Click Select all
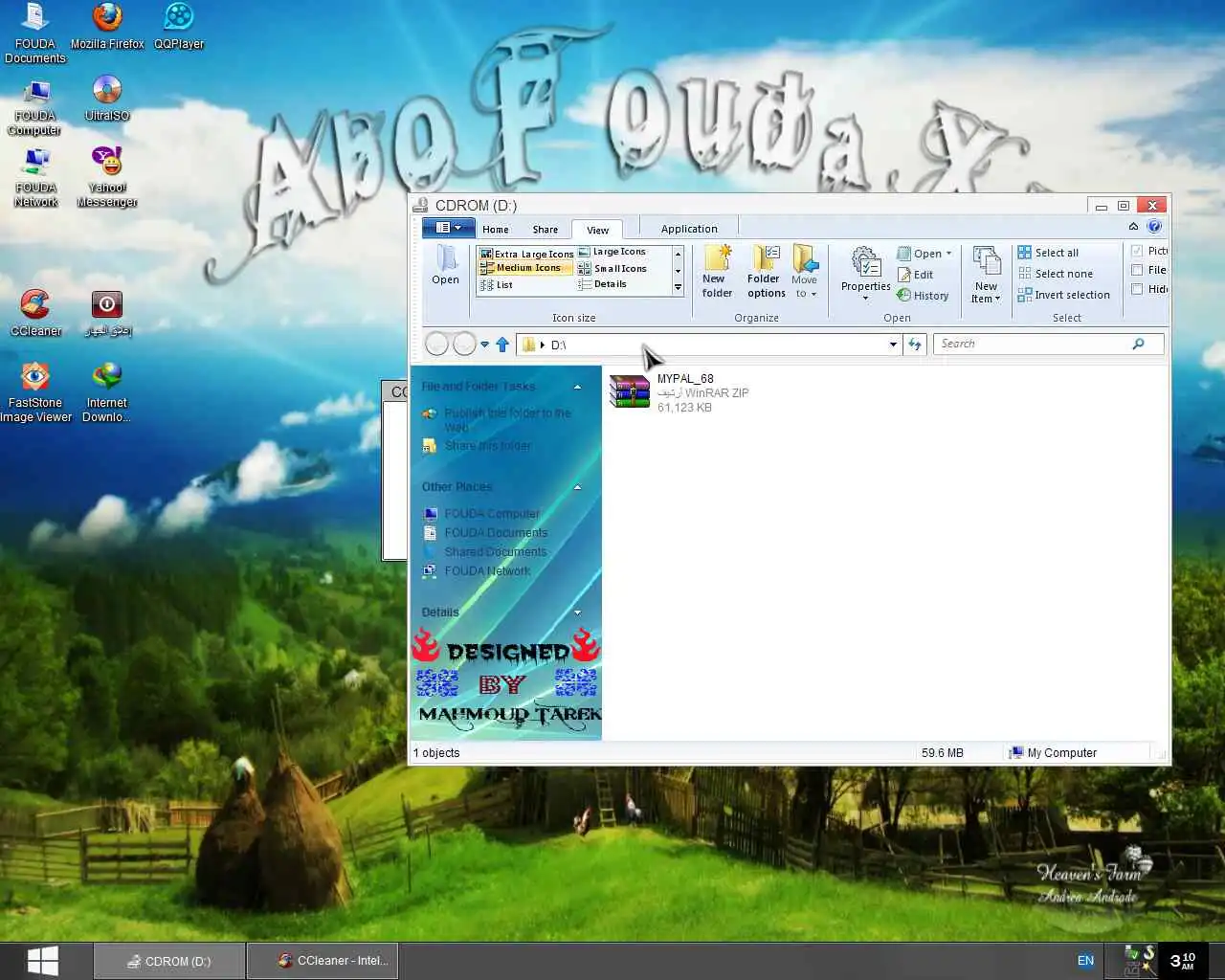 pyautogui.click(x=1048, y=253)
